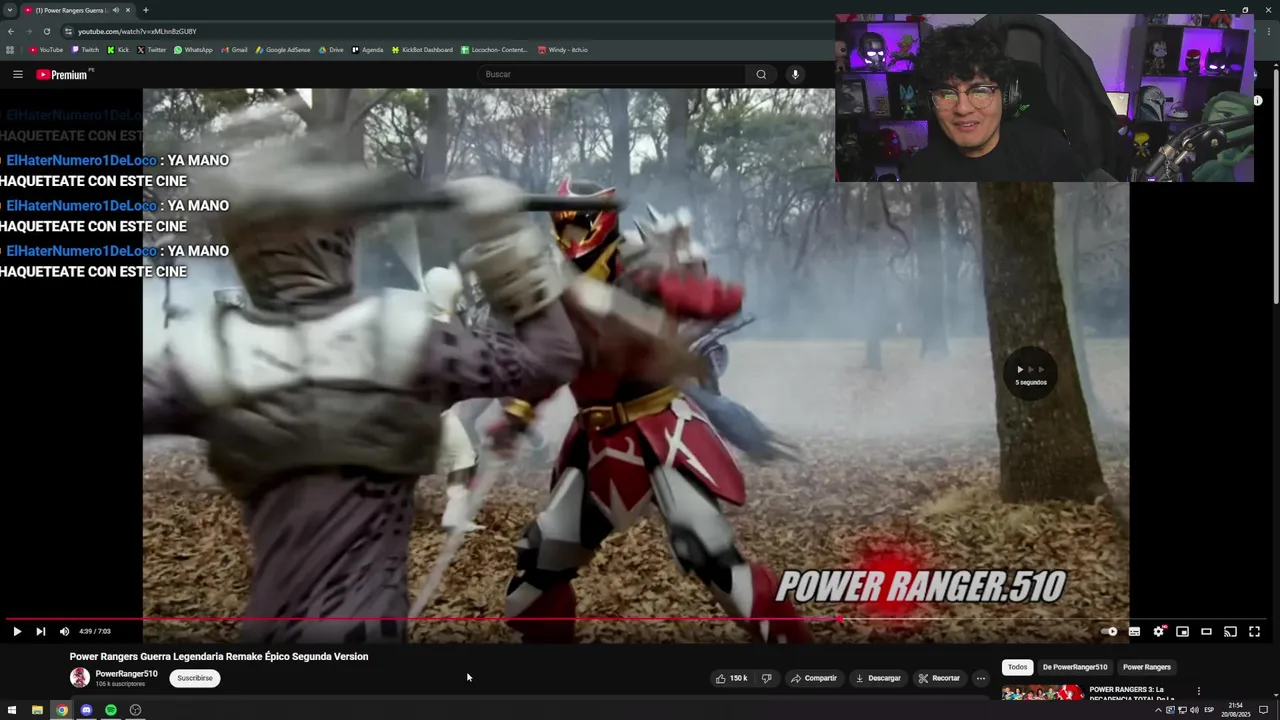This screenshot has width=1280, height=720.
Task: Like the video with 150 k likes
Action: click(x=731, y=678)
